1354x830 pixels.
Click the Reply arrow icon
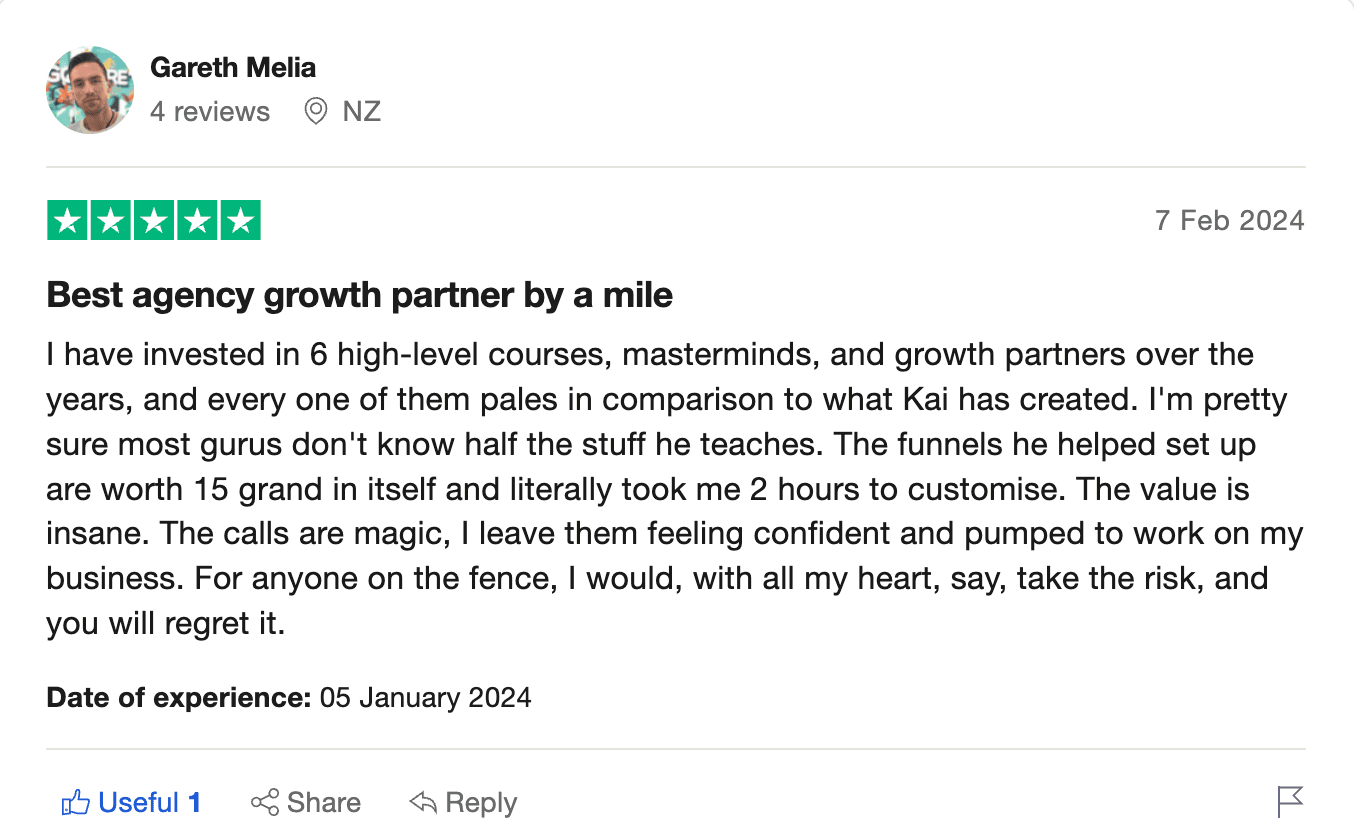click(423, 802)
